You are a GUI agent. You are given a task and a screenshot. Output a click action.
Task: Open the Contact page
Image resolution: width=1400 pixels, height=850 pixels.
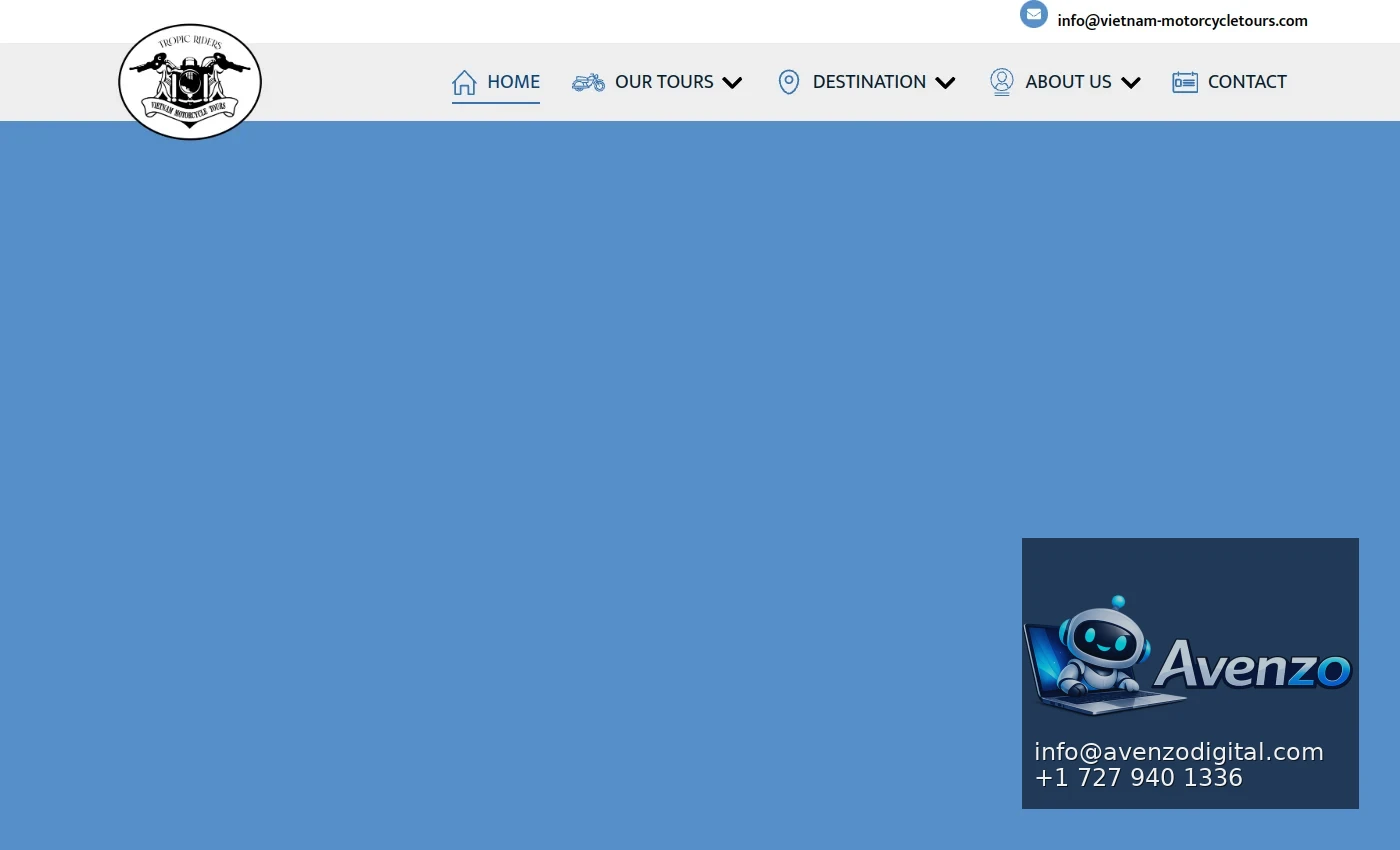click(x=1247, y=82)
